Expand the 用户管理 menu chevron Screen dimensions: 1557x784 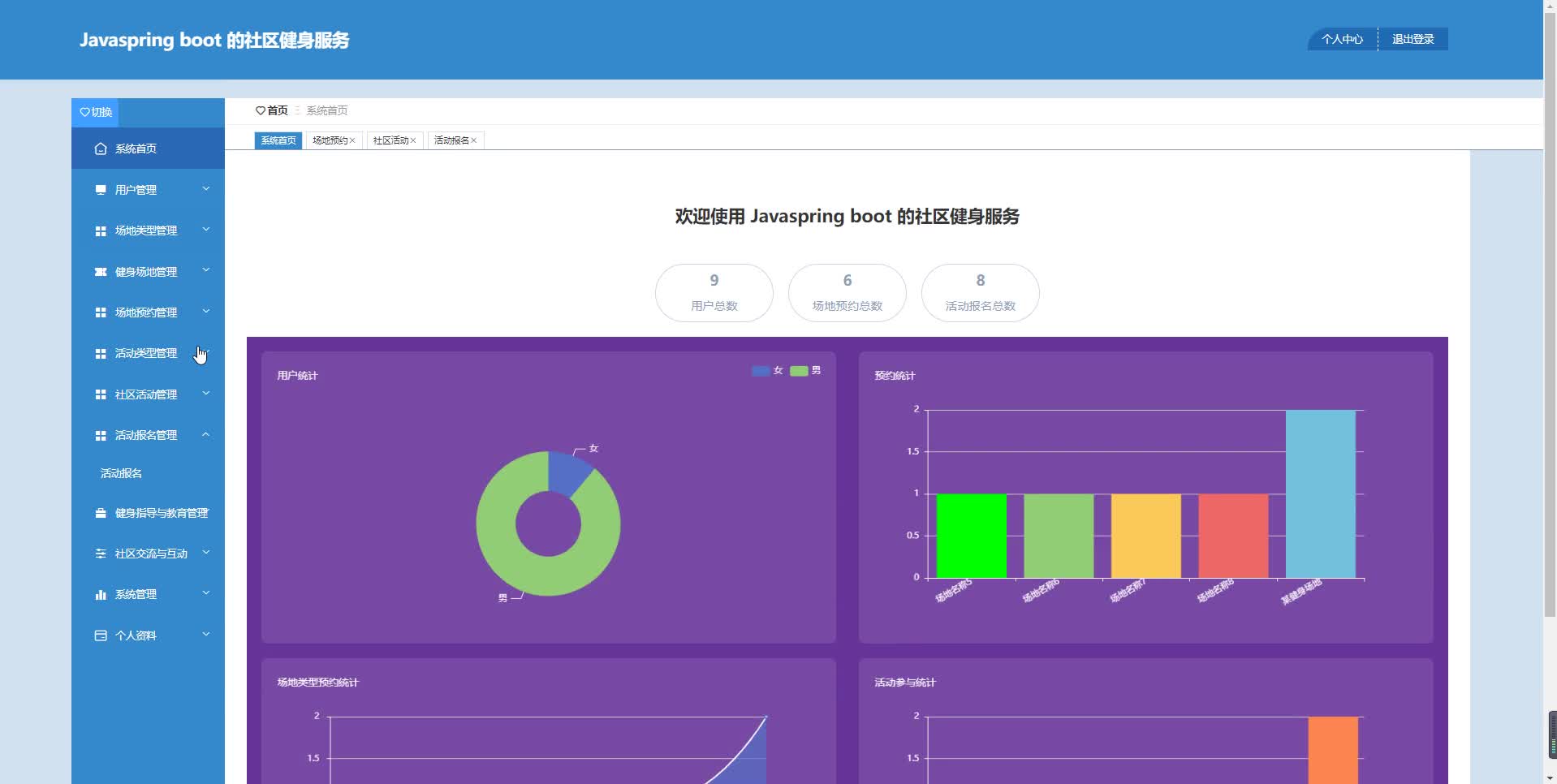(x=206, y=189)
